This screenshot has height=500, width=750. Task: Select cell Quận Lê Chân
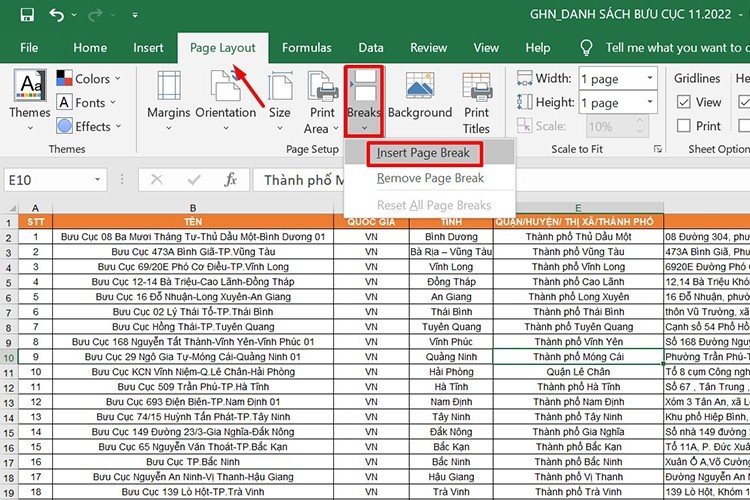(x=578, y=372)
